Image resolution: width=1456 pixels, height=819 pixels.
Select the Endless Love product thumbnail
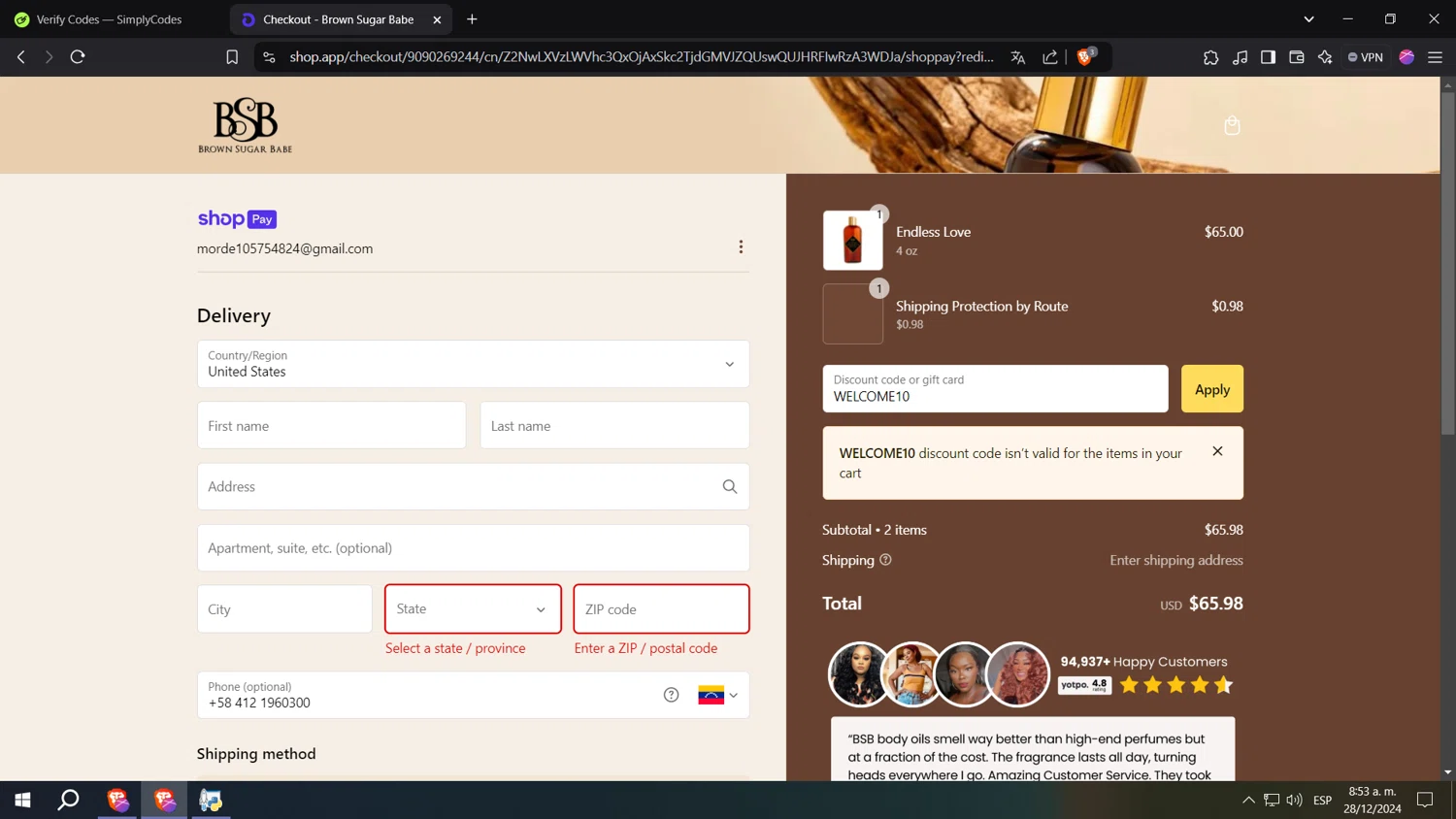click(852, 240)
